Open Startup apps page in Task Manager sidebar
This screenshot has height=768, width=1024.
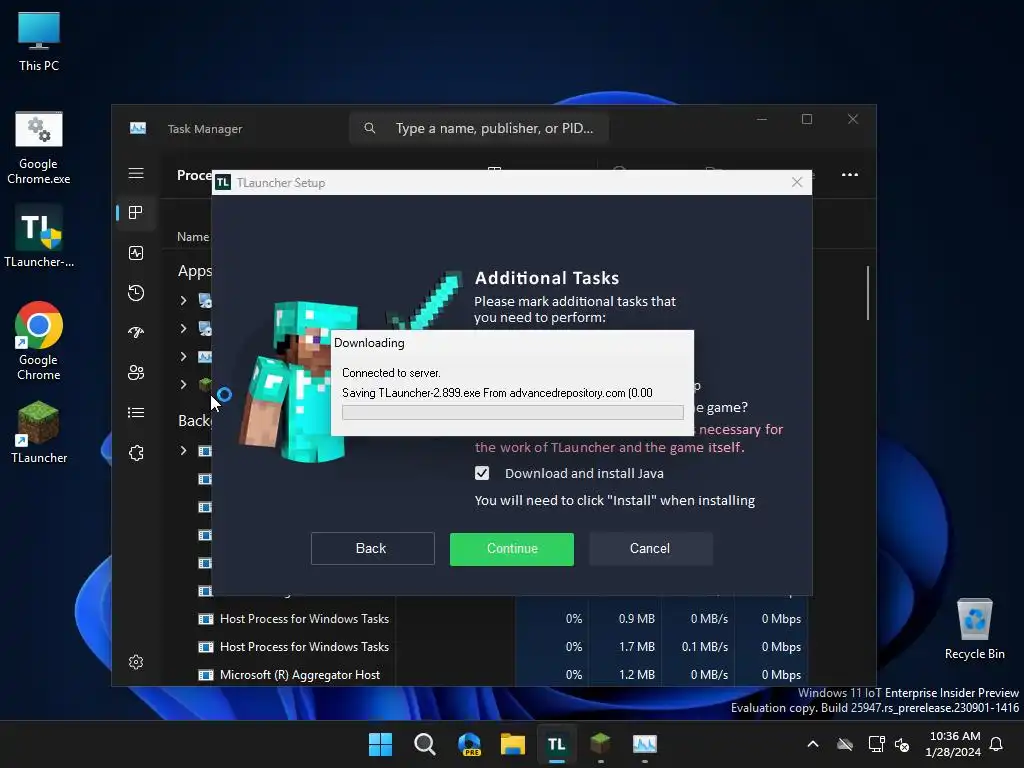[136, 332]
